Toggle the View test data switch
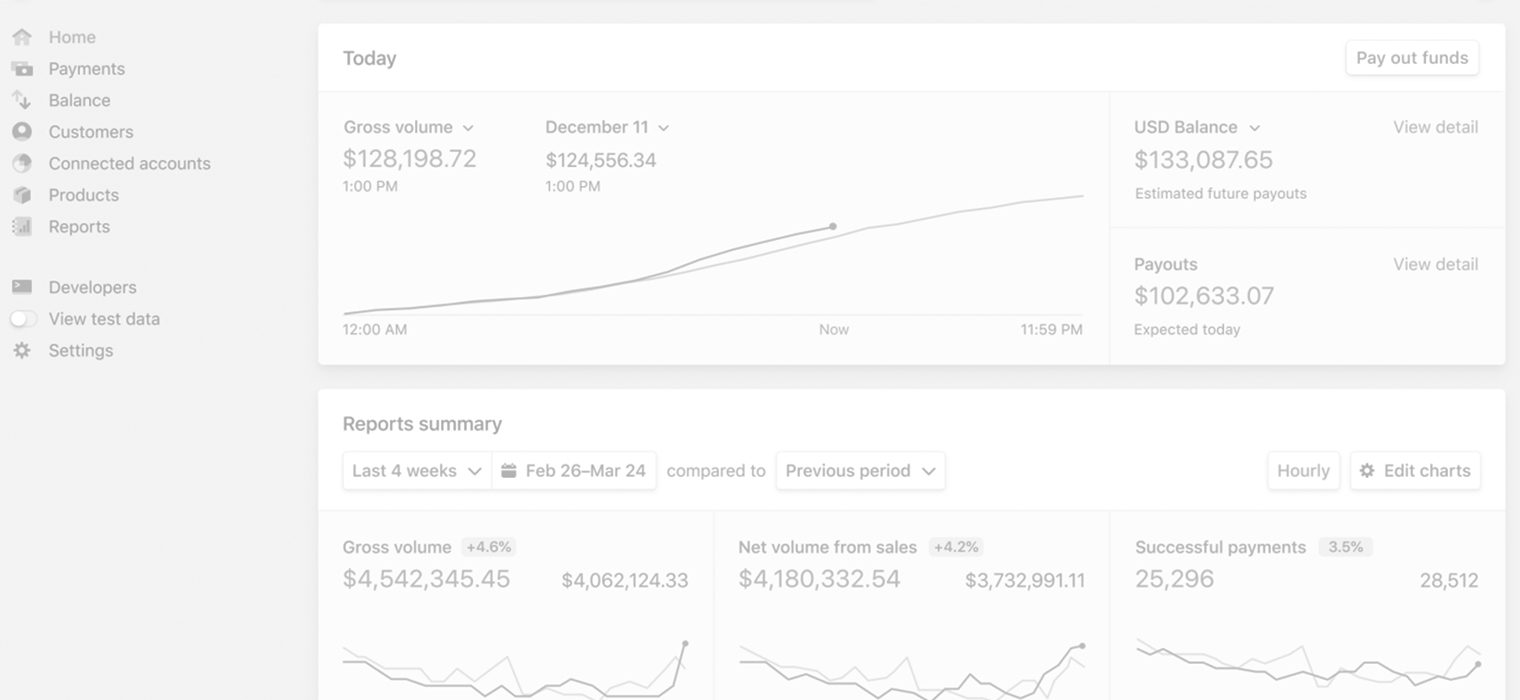This screenshot has height=700, width=1520. tap(24, 319)
